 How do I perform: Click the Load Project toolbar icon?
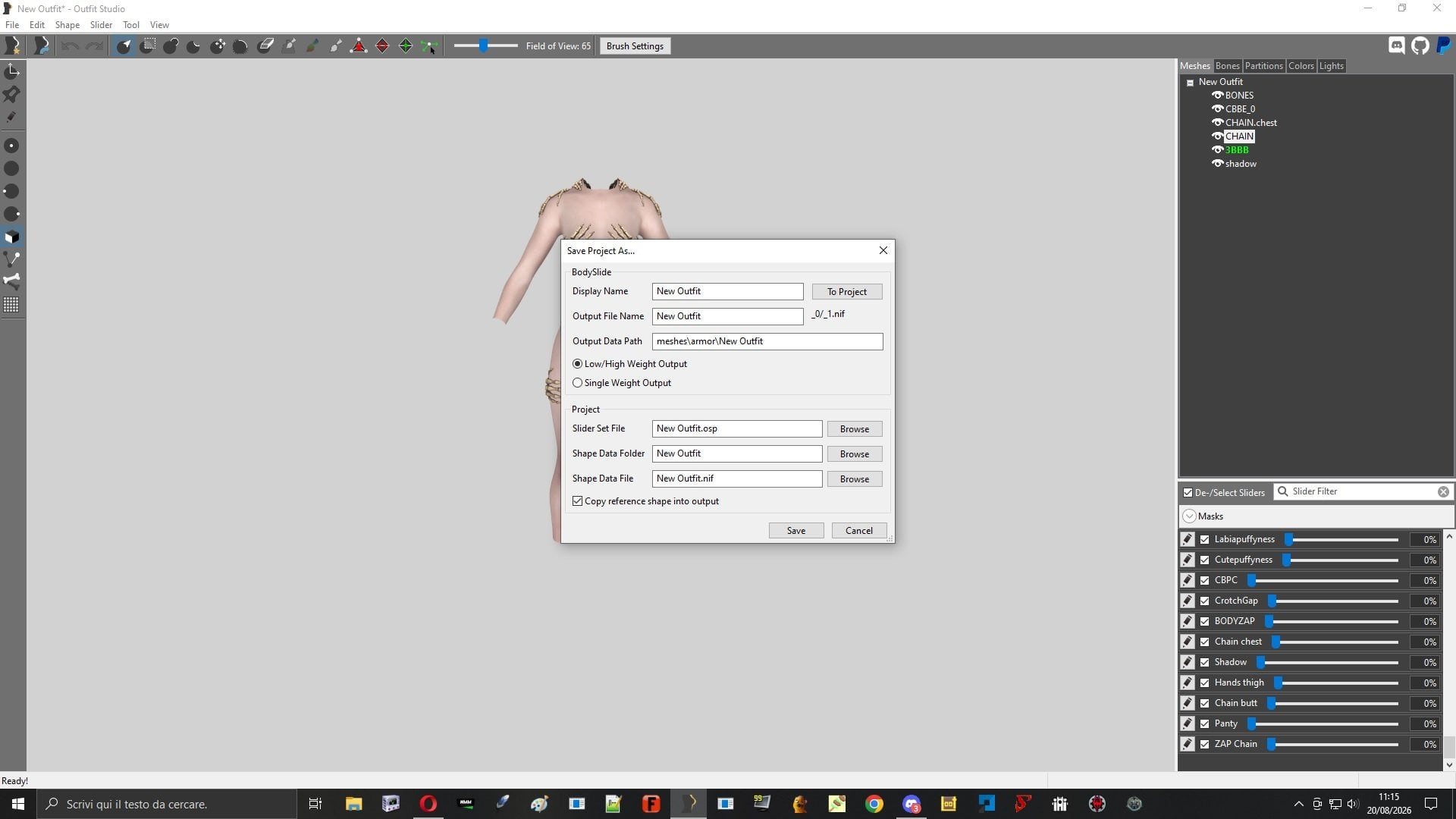pos(42,46)
